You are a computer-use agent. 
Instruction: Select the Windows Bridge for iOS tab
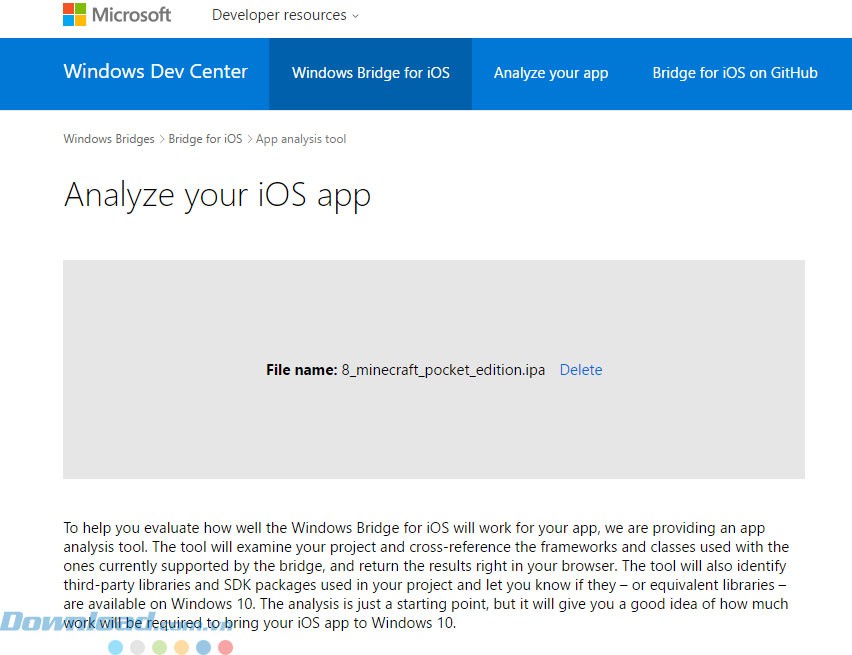click(370, 73)
